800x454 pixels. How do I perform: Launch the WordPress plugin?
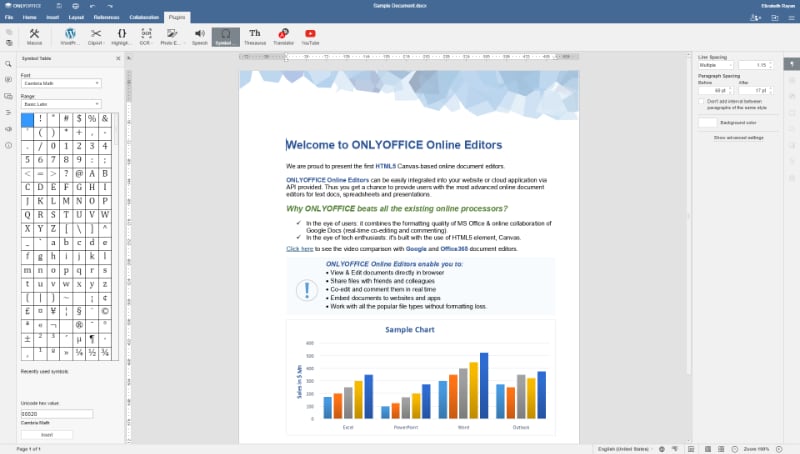(x=70, y=37)
